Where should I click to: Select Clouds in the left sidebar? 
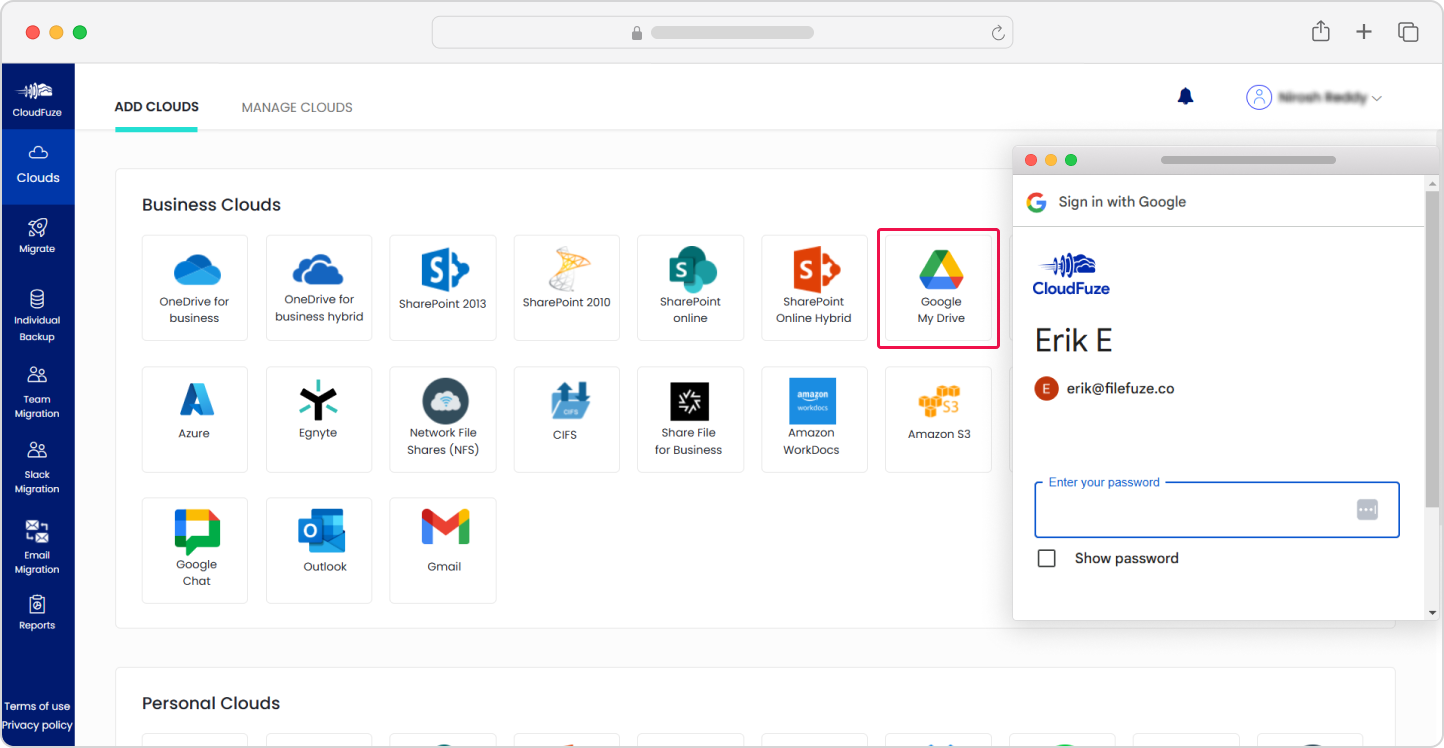click(38, 166)
